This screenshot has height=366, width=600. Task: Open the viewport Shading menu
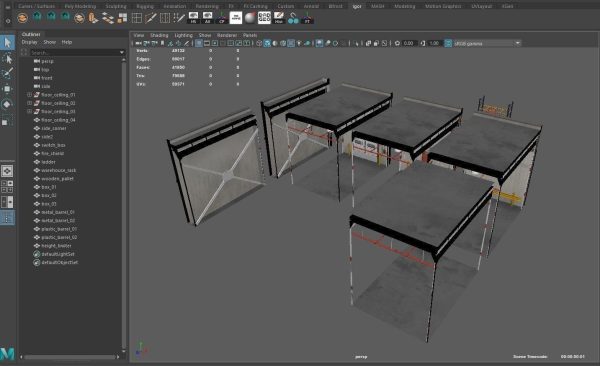coord(159,35)
